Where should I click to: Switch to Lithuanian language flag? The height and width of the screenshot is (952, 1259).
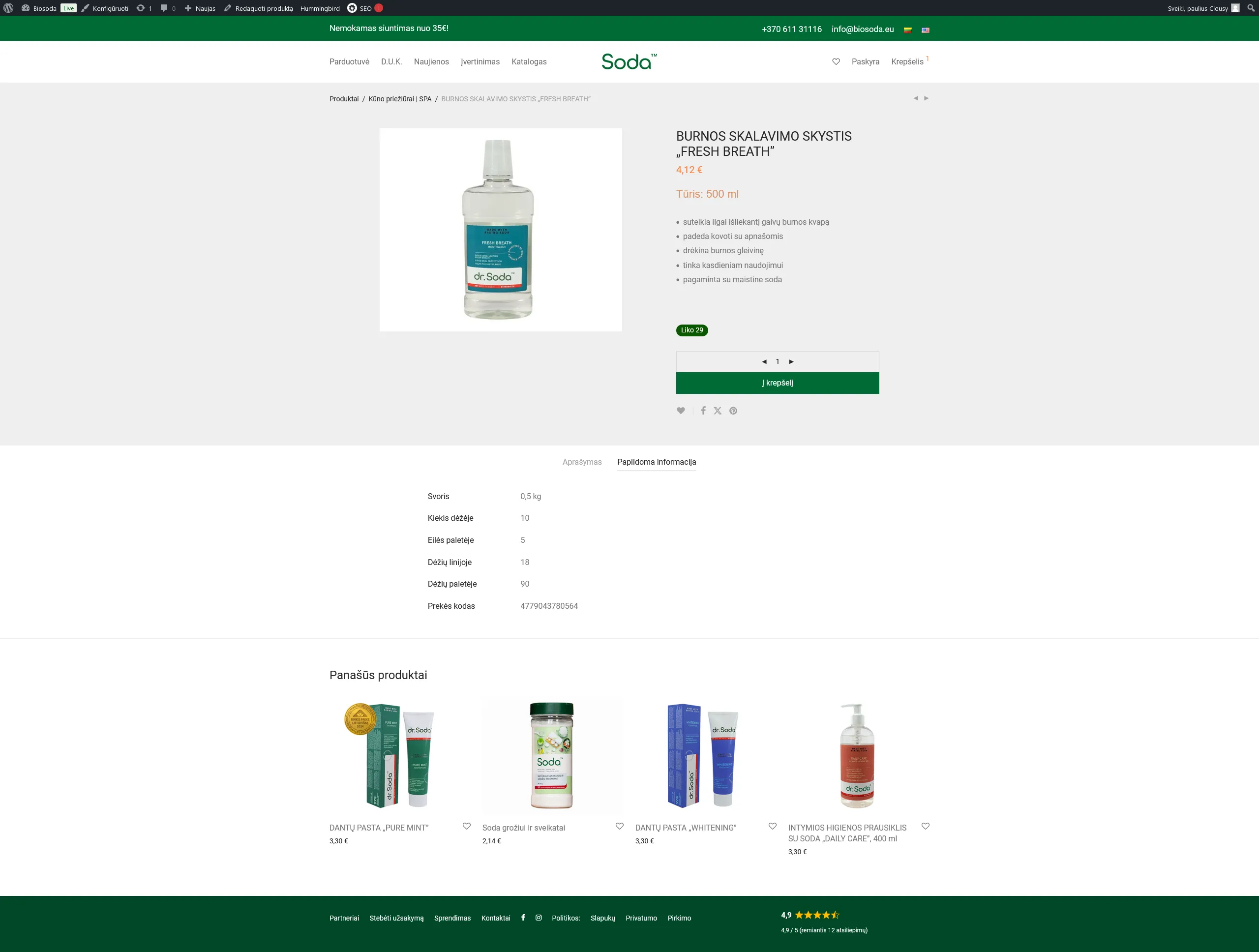click(907, 30)
